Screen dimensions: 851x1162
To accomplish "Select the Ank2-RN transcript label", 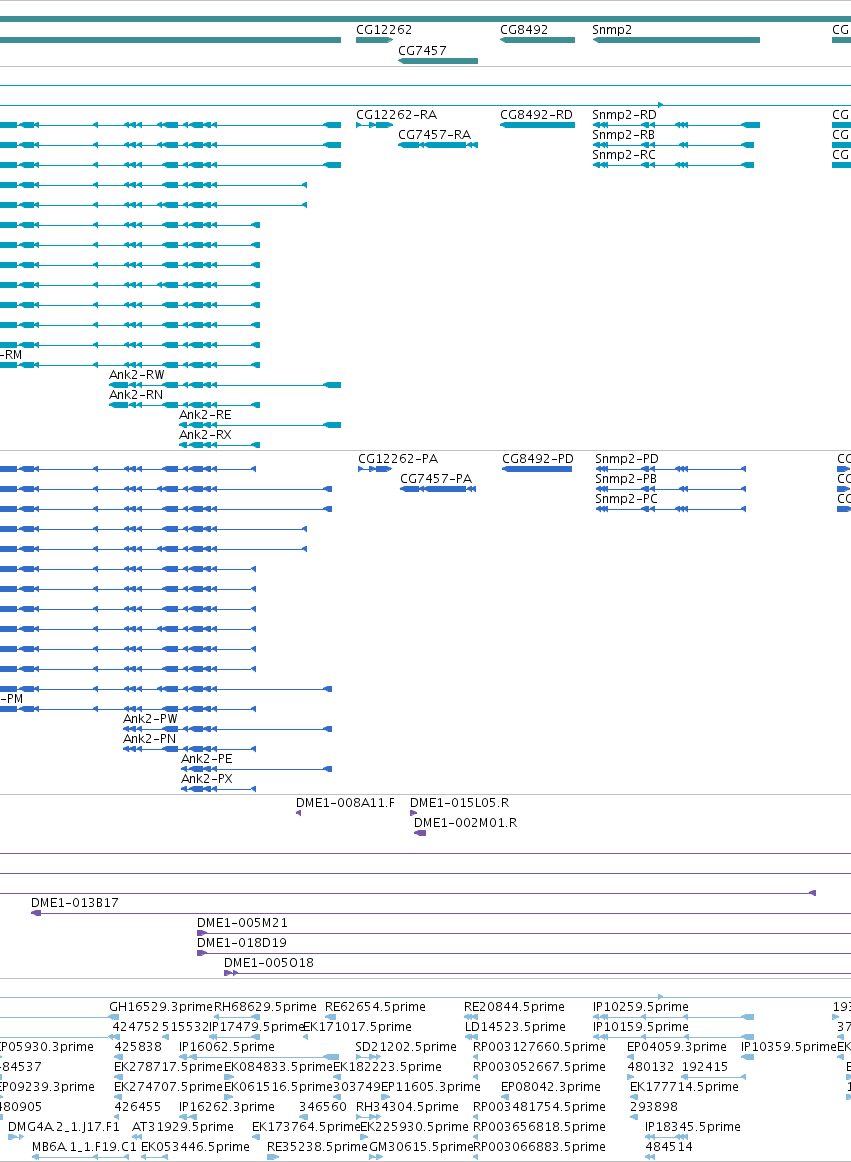I will coord(136,395).
